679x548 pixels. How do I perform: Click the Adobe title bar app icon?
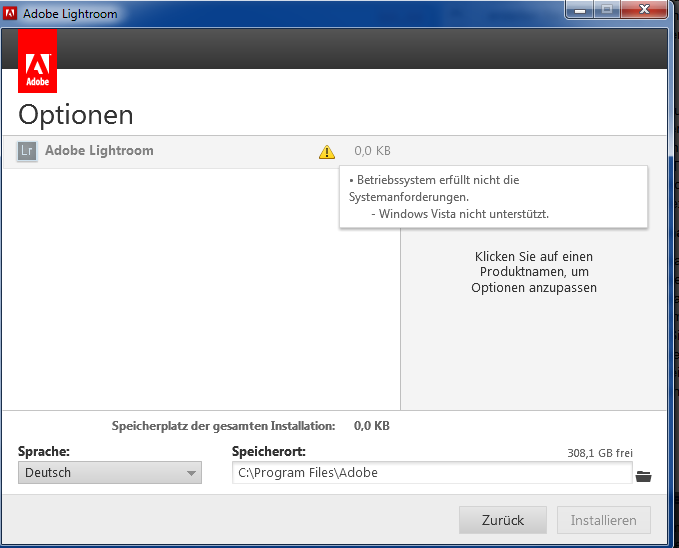(10, 13)
